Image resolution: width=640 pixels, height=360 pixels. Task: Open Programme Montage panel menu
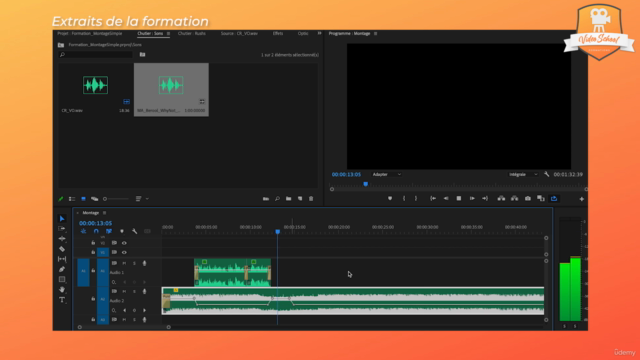pyautogui.click(x=376, y=33)
